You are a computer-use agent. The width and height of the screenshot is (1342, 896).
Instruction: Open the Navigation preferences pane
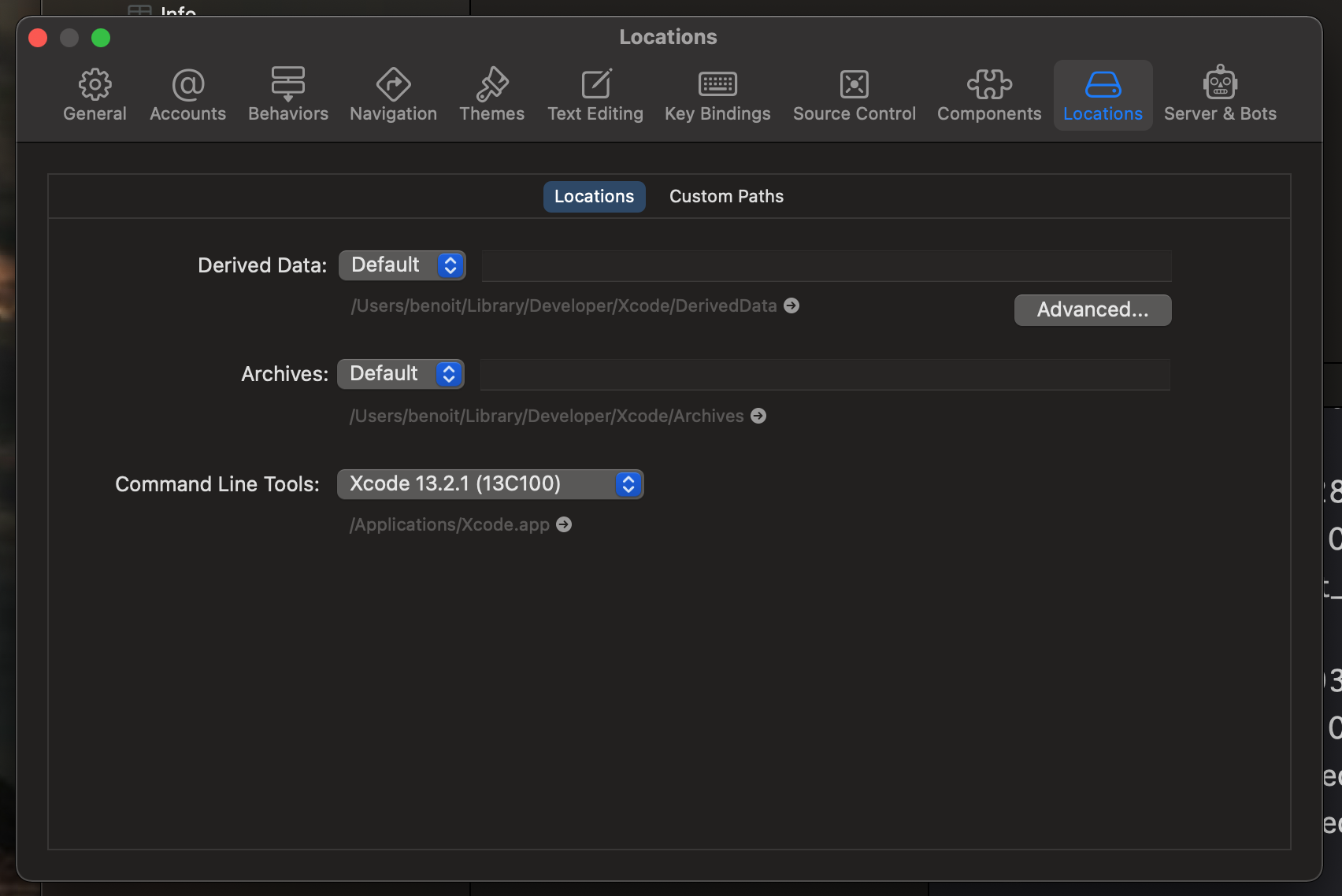[x=393, y=94]
